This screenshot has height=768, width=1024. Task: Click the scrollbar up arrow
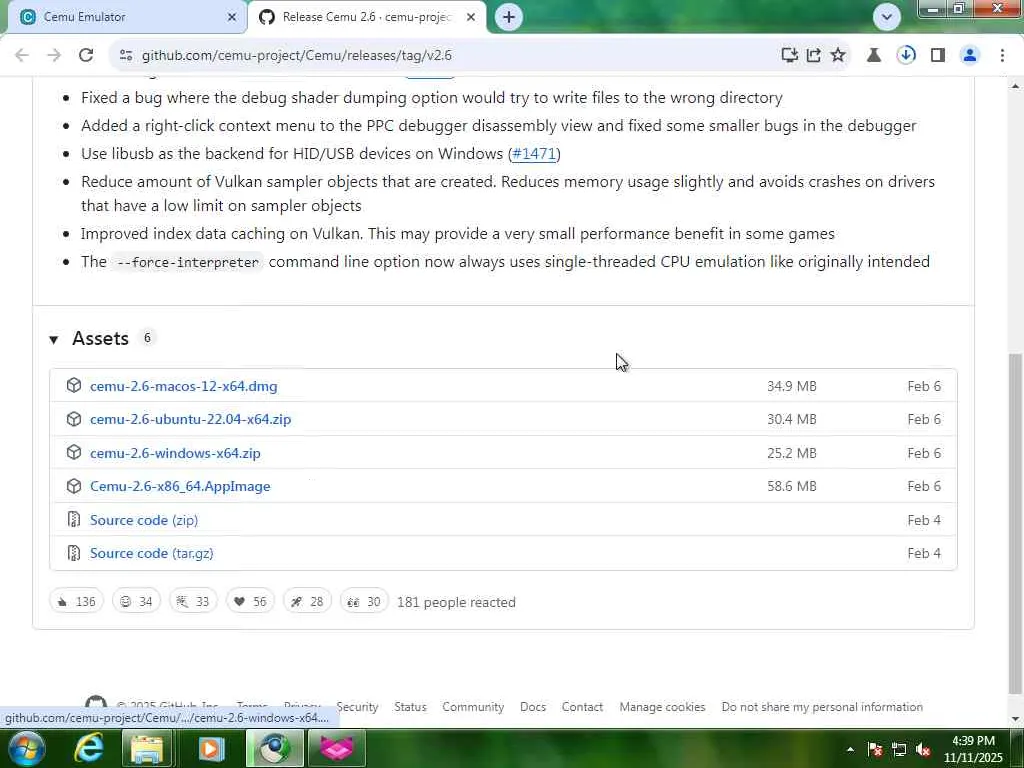pyautogui.click(x=1015, y=86)
